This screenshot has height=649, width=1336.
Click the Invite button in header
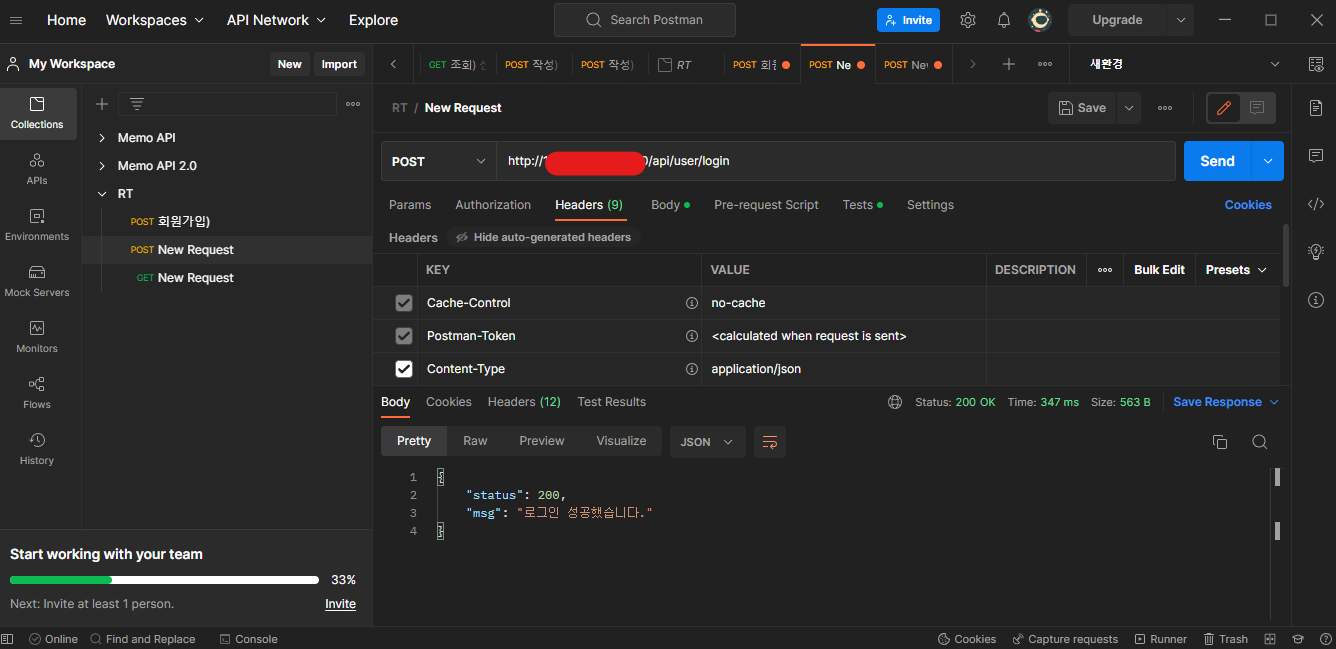908,20
